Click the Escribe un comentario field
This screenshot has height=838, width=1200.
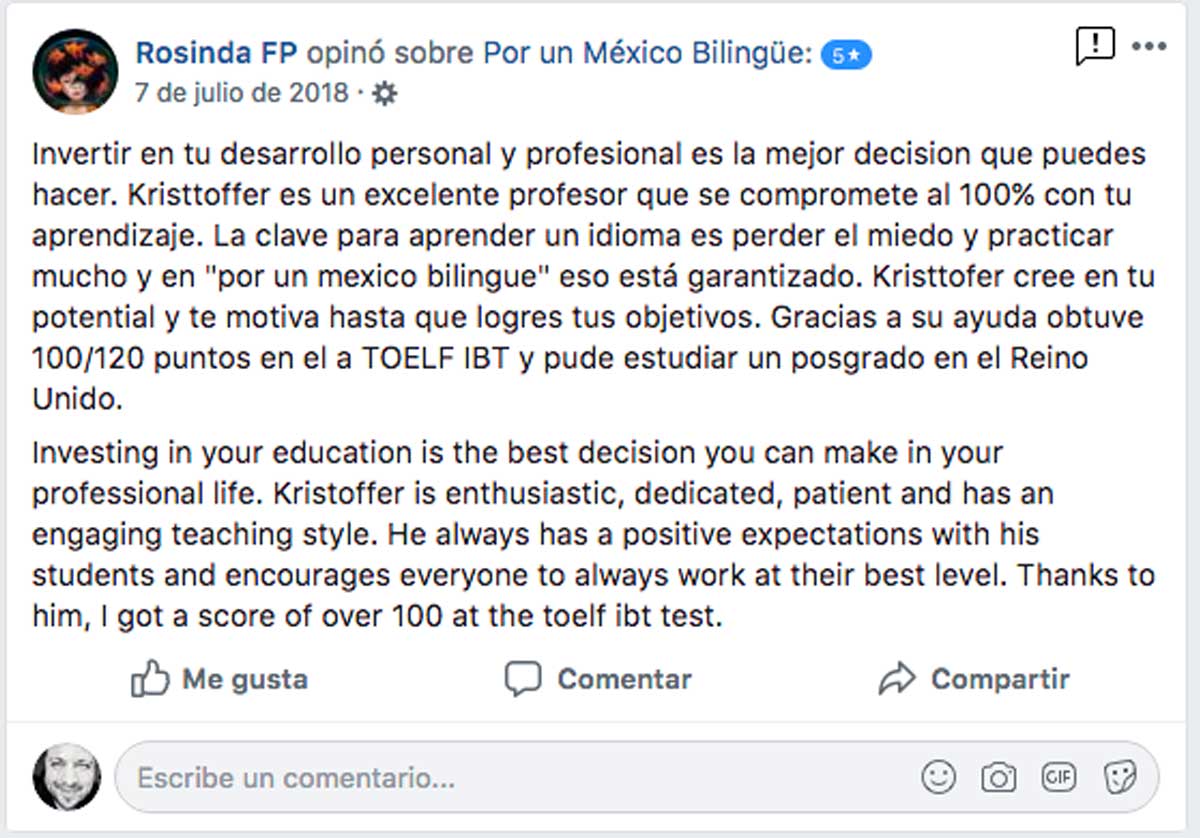(x=500, y=777)
